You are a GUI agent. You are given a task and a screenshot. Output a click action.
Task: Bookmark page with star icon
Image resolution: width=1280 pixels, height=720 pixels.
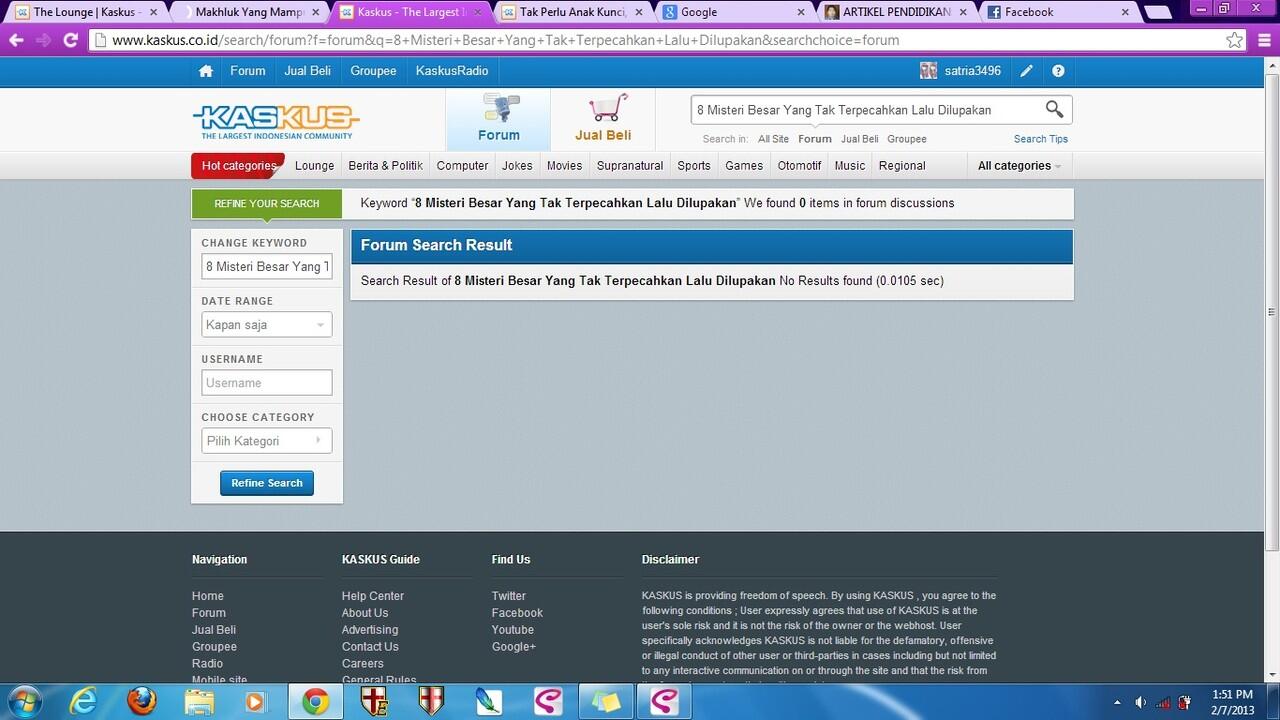[x=1235, y=40]
